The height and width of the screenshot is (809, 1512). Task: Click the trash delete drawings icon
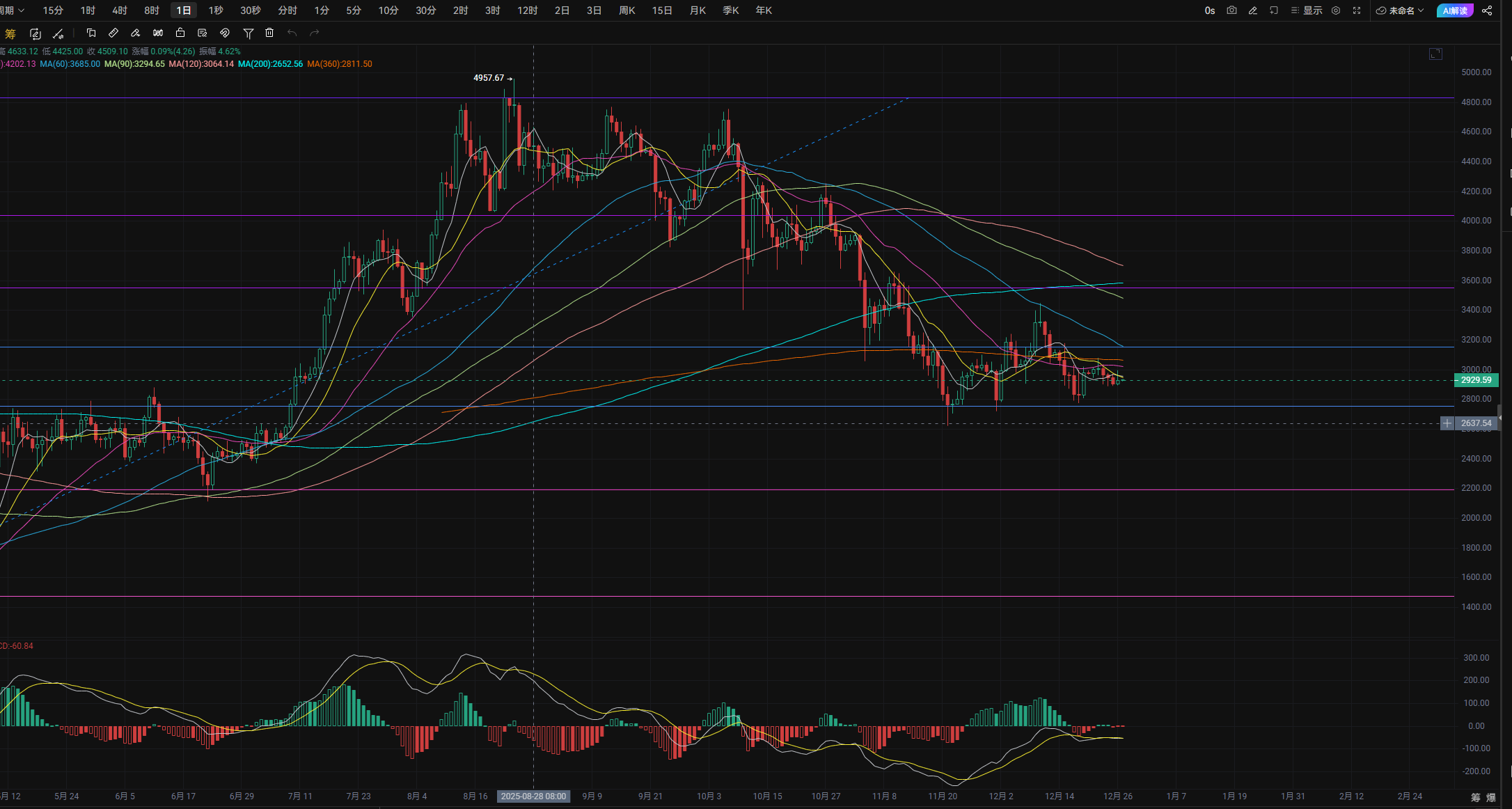269,33
